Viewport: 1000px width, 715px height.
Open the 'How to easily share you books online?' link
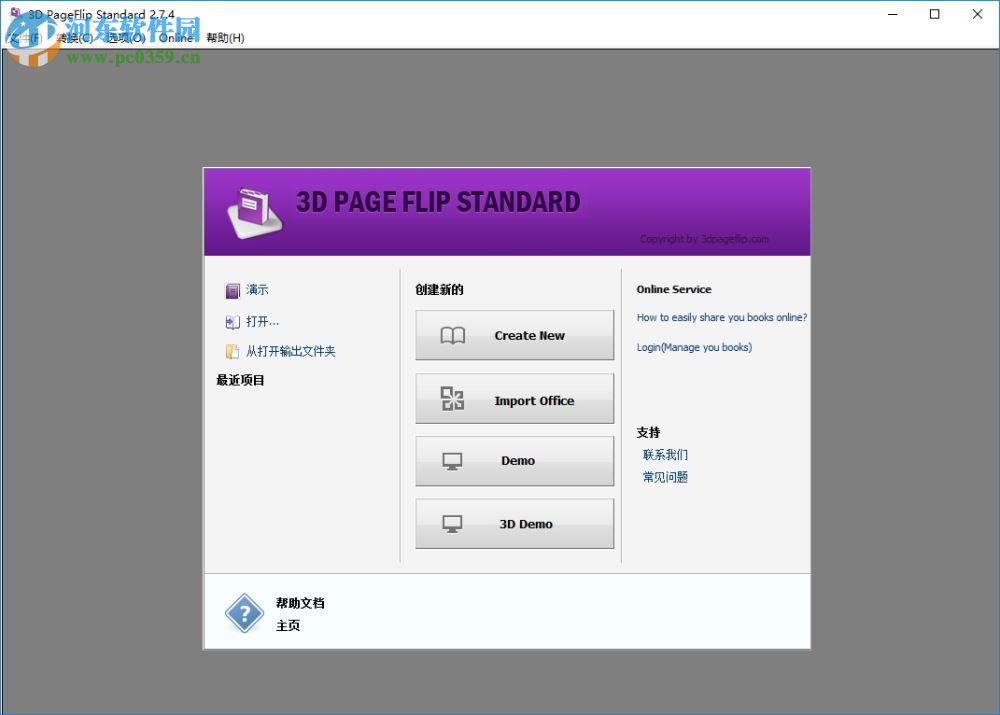[x=721, y=317]
